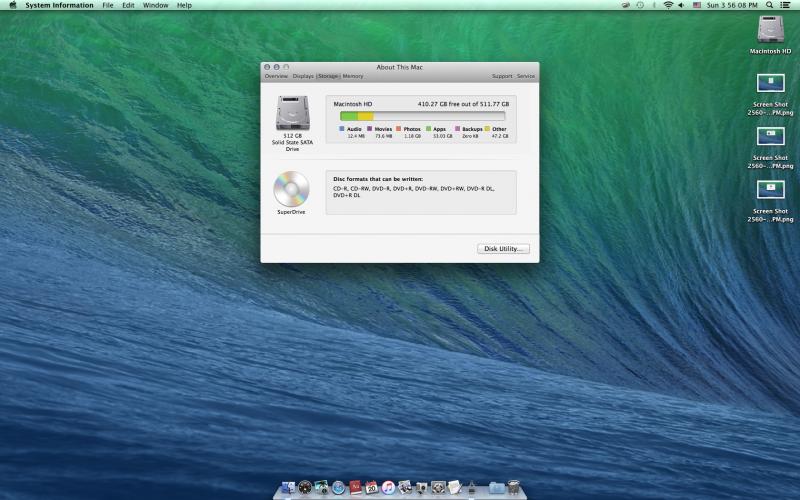Launch Safari from the Dock
800x500 pixels.
pyautogui.click(x=338, y=487)
